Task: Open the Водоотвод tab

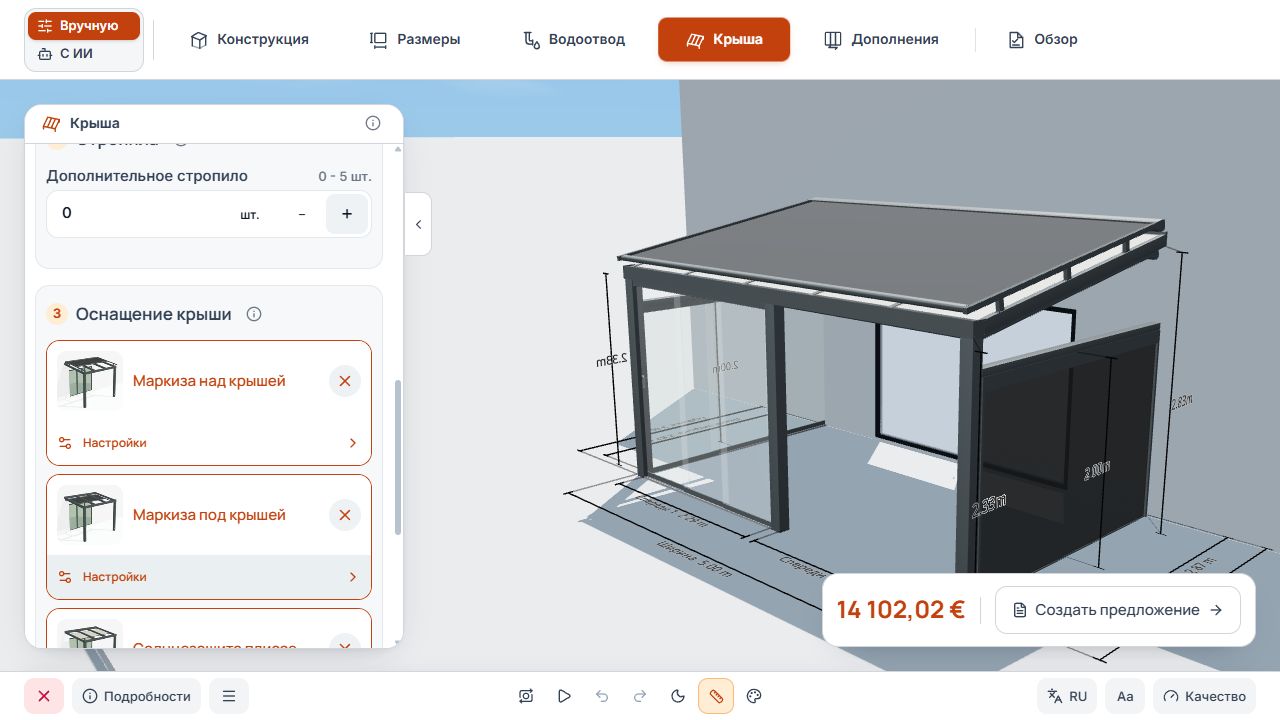Action: 575,40
